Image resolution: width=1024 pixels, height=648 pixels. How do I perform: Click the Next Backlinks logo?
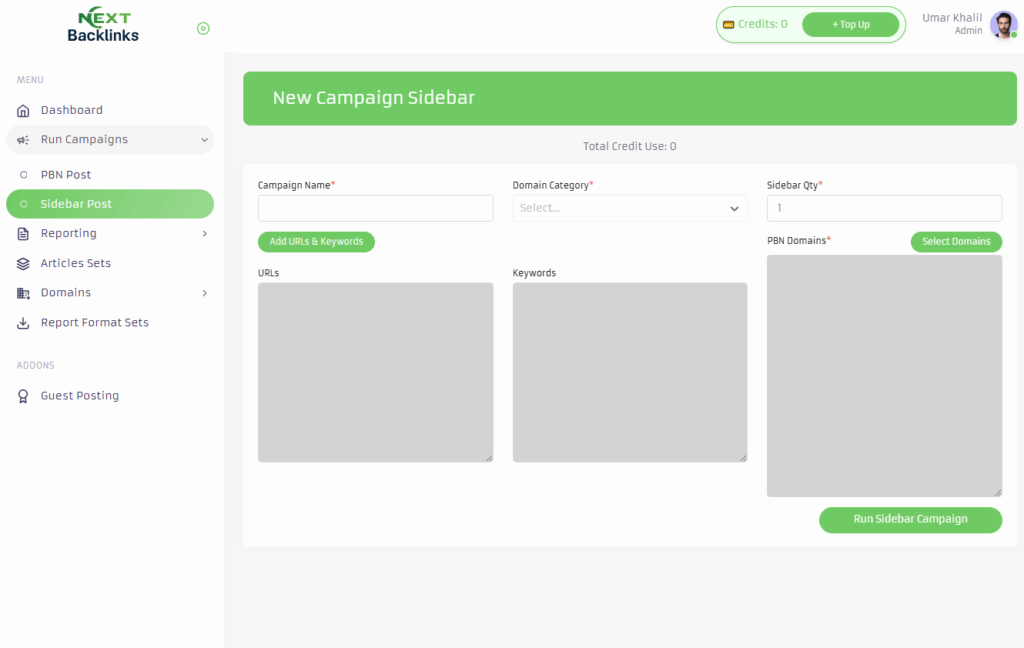click(x=103, y=25)
